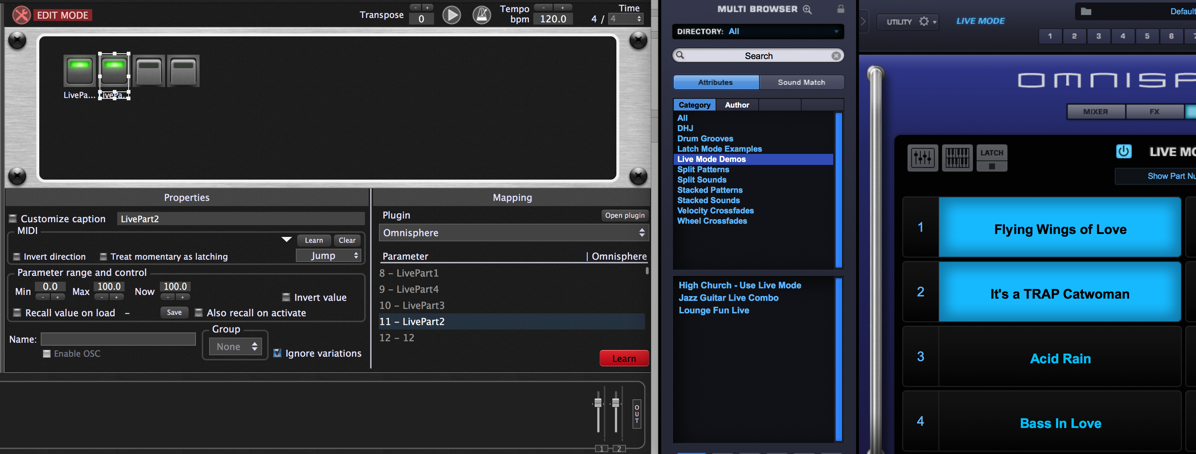Viewport: 1196px width, 454px height.
Task: Decrease tempo with the minus stepper
Action: pyautogui.click(x=543, y=8)
